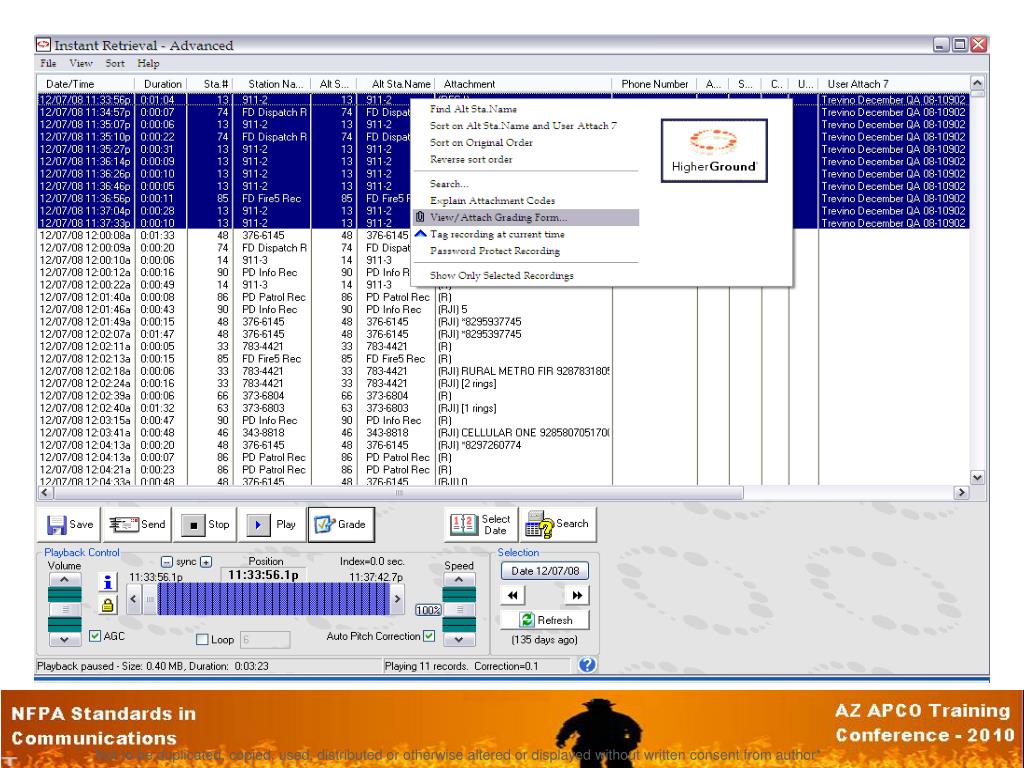The width and height of the screenshot is (1024, 768).
Task: Open the Search calendar-question button
Action: coord(558,524)
